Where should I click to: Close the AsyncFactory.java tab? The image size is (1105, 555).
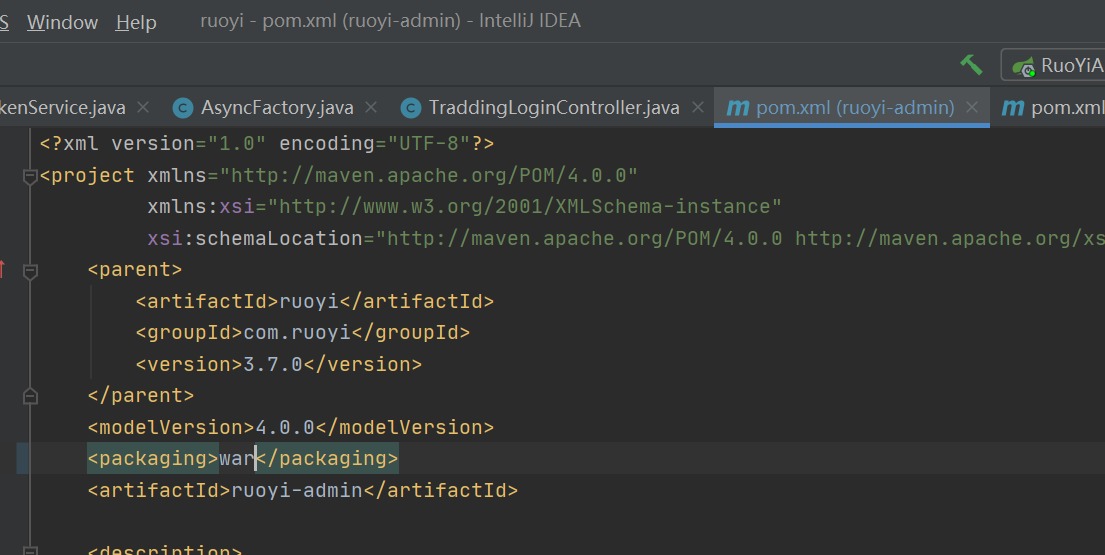pos(371,108)
